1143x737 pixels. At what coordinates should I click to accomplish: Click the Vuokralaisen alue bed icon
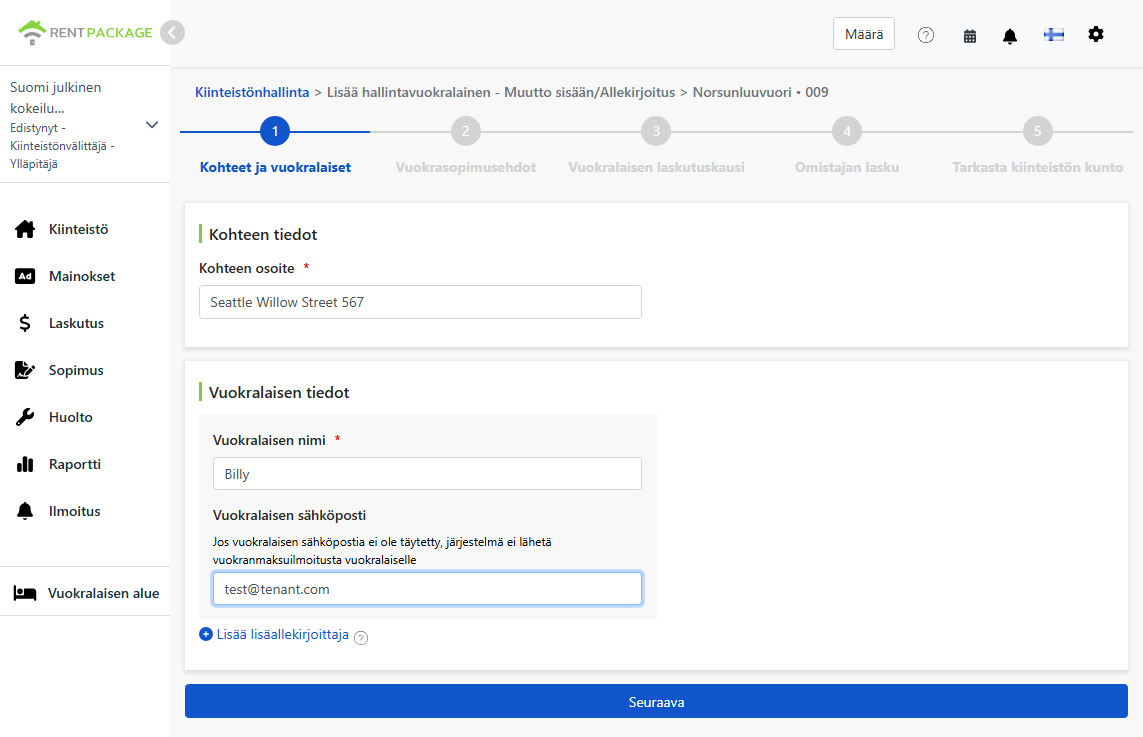click(25, 593)
